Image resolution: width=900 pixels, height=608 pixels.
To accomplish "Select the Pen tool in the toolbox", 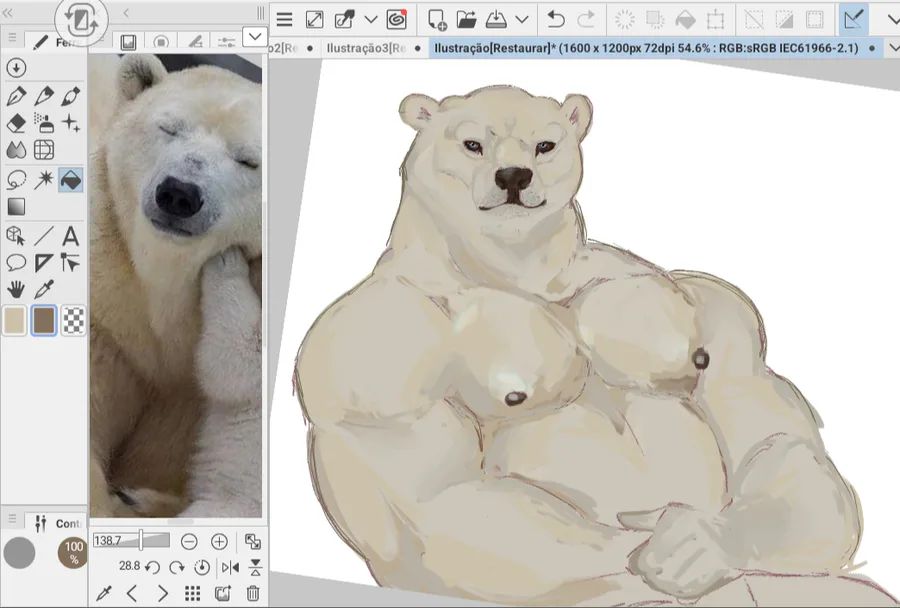I will click(16, 96).
